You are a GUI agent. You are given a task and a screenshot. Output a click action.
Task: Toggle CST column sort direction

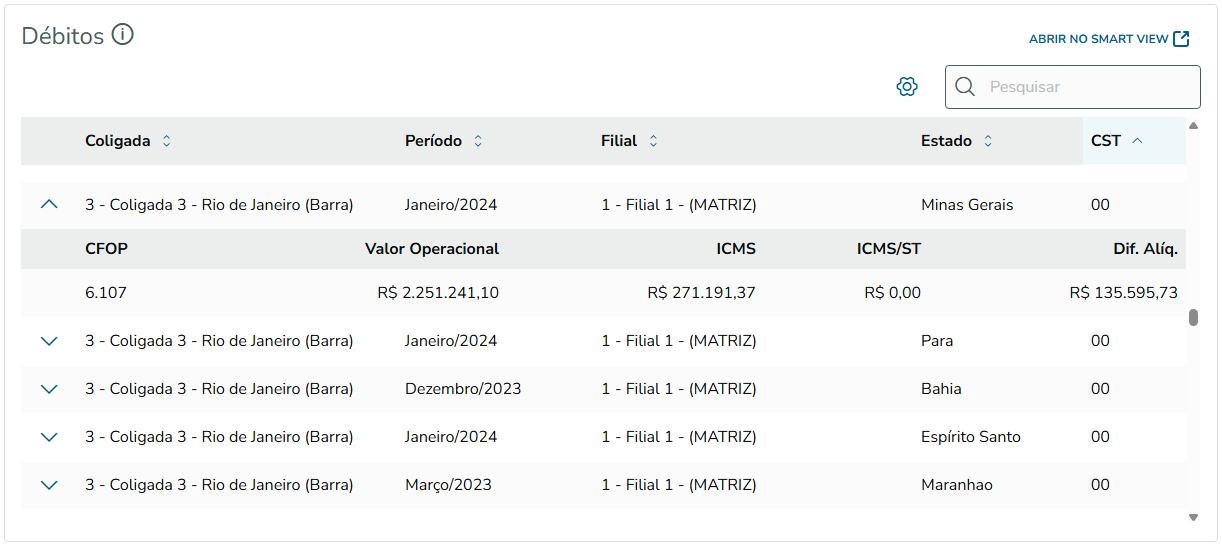click(x=1137, y=141)
